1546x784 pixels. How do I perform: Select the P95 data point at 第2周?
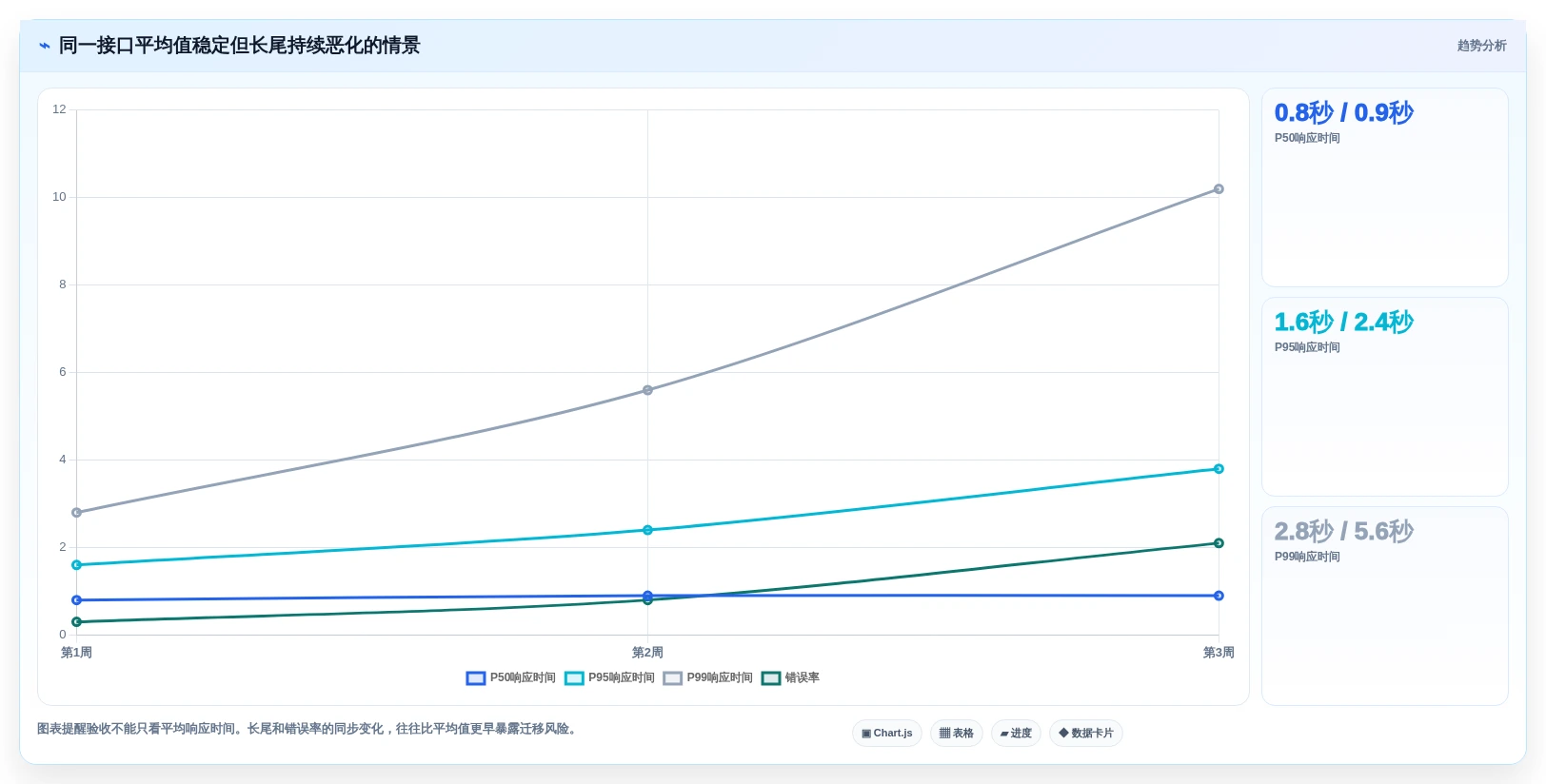click(x=647, y=530)
